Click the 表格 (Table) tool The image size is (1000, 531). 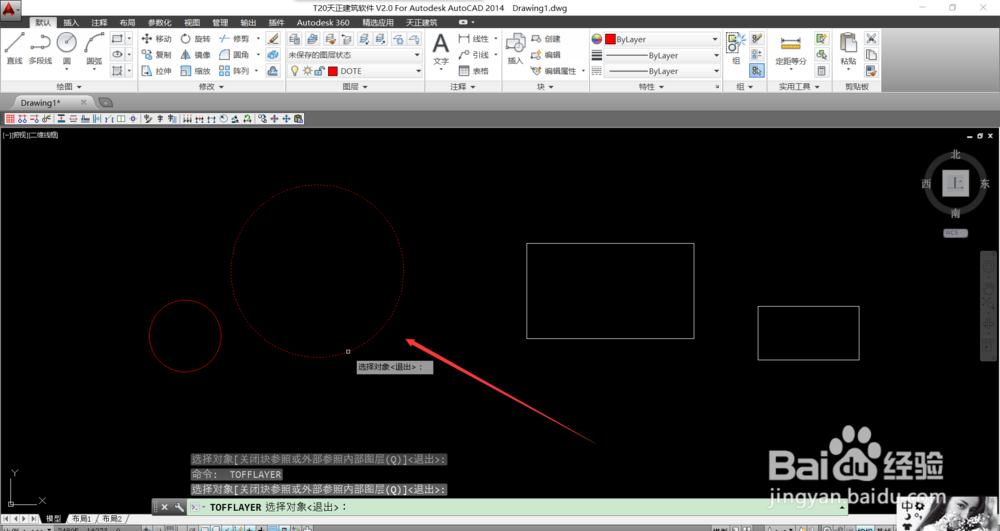[x=474, y=71]
